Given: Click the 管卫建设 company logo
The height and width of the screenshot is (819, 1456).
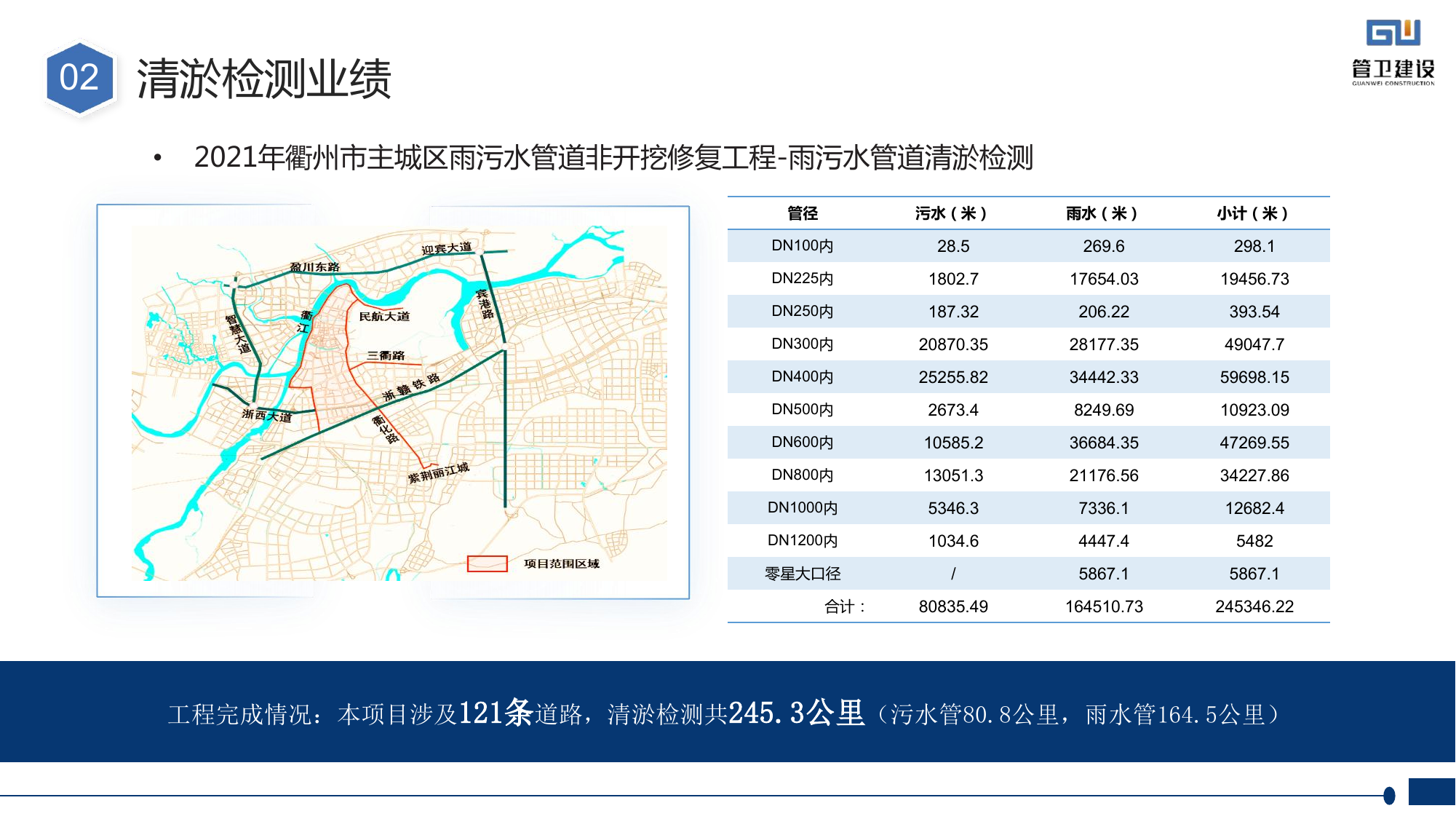Looking at the screenshot, I should coord(1393,52).
